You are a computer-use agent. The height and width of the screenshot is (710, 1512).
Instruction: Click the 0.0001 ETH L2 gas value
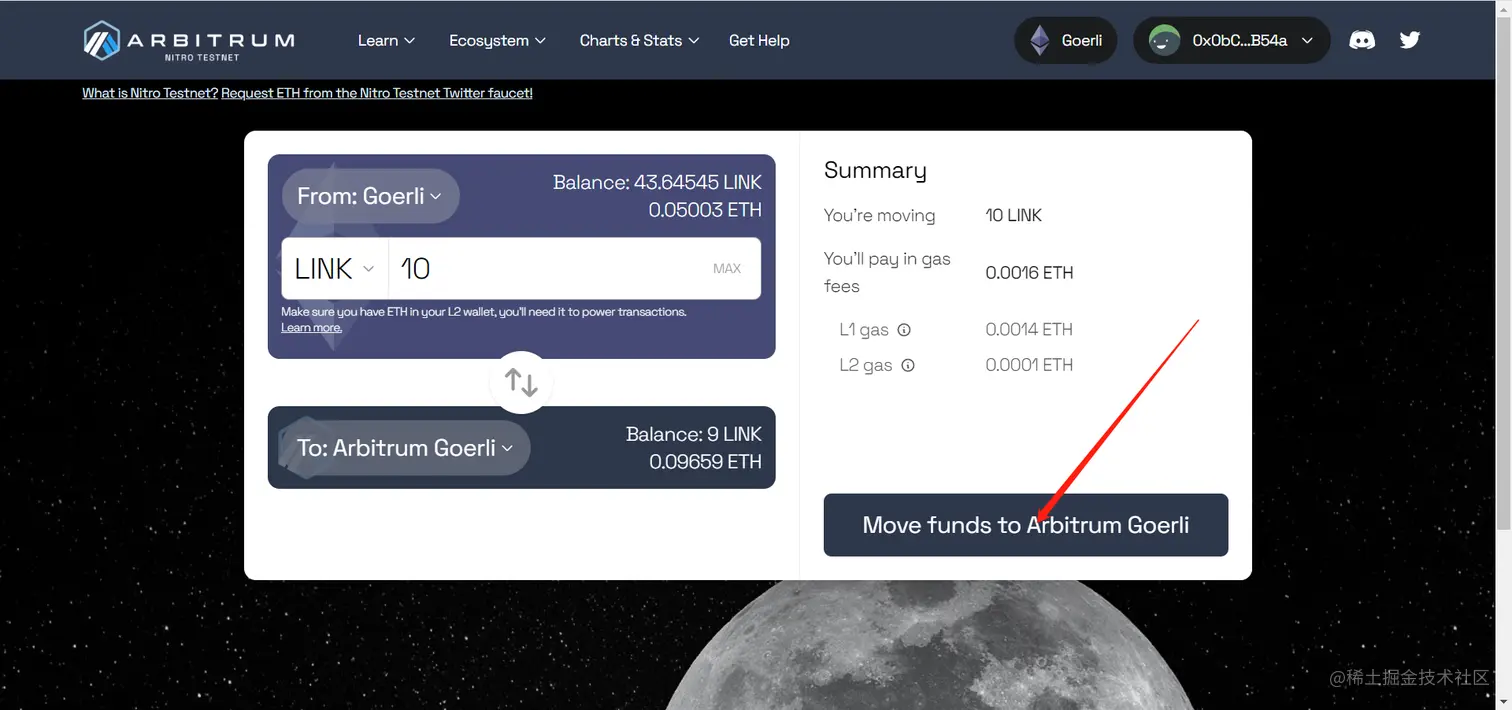pyautogui.click(x=1029, y=365)
